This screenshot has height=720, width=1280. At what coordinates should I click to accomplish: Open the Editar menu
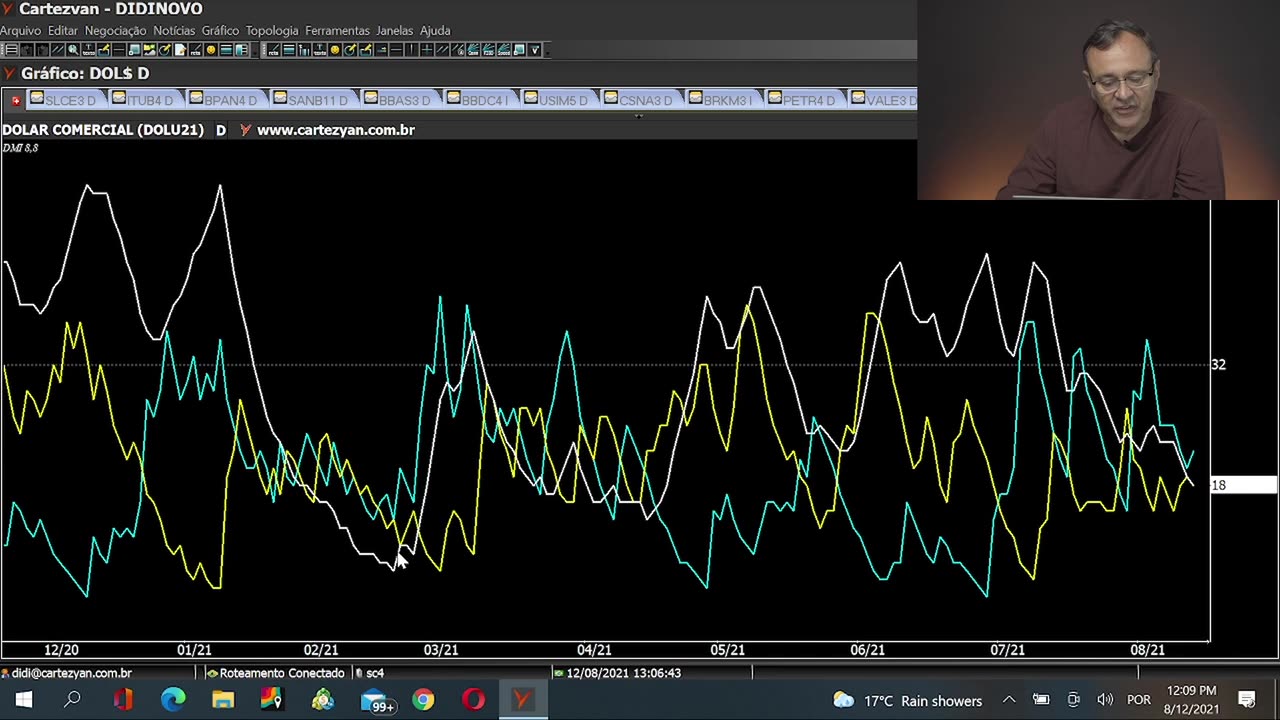[x=62, y=31]
